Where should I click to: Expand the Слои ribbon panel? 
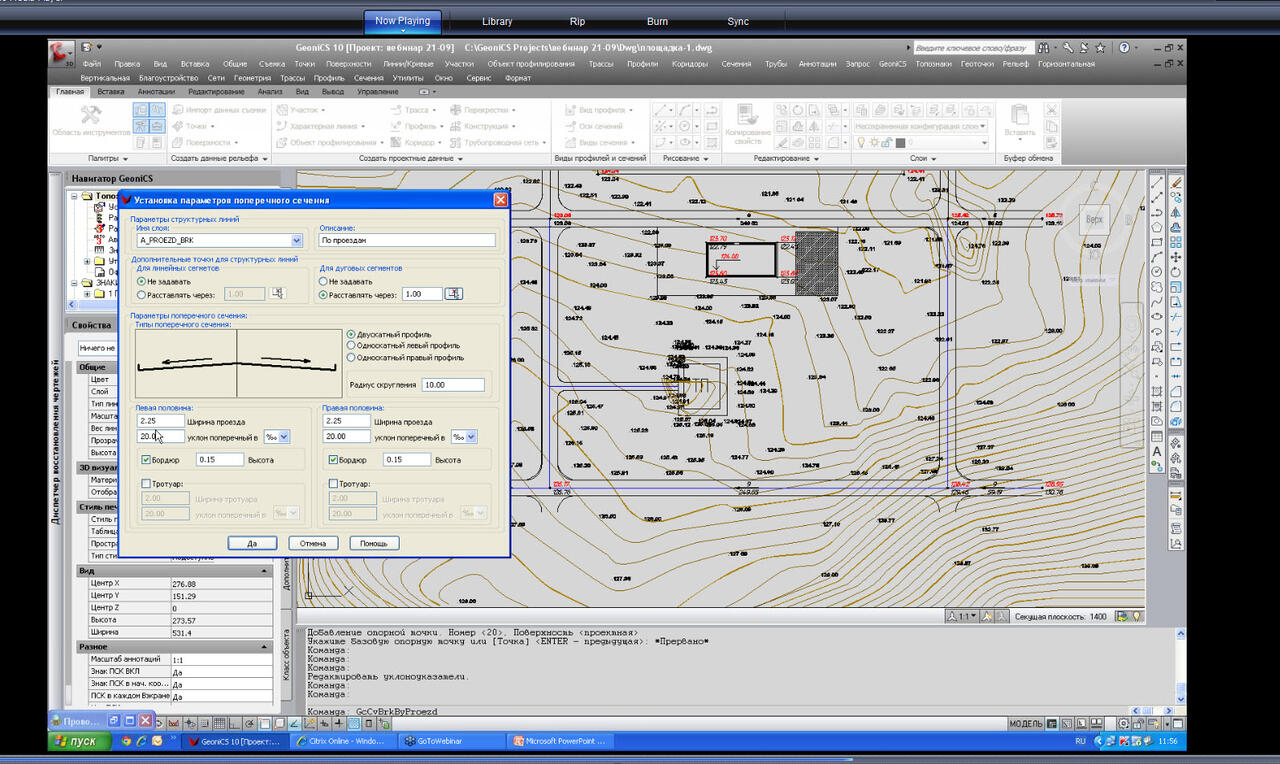pos(922,158)
